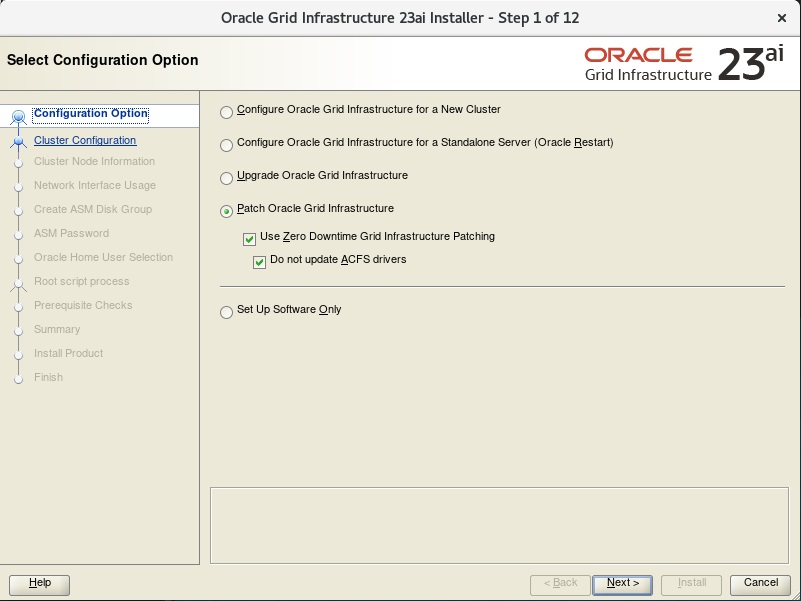801x601 pixels.
Task: Cancel the installer
Action: [x=761, y=584]
